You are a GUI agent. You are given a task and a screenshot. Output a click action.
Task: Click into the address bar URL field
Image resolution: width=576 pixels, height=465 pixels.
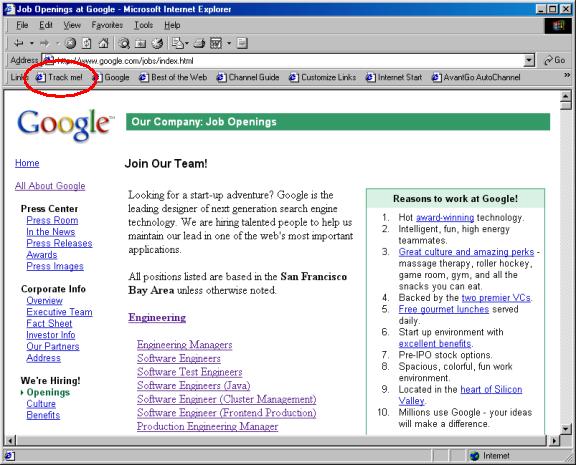[283, 60]
